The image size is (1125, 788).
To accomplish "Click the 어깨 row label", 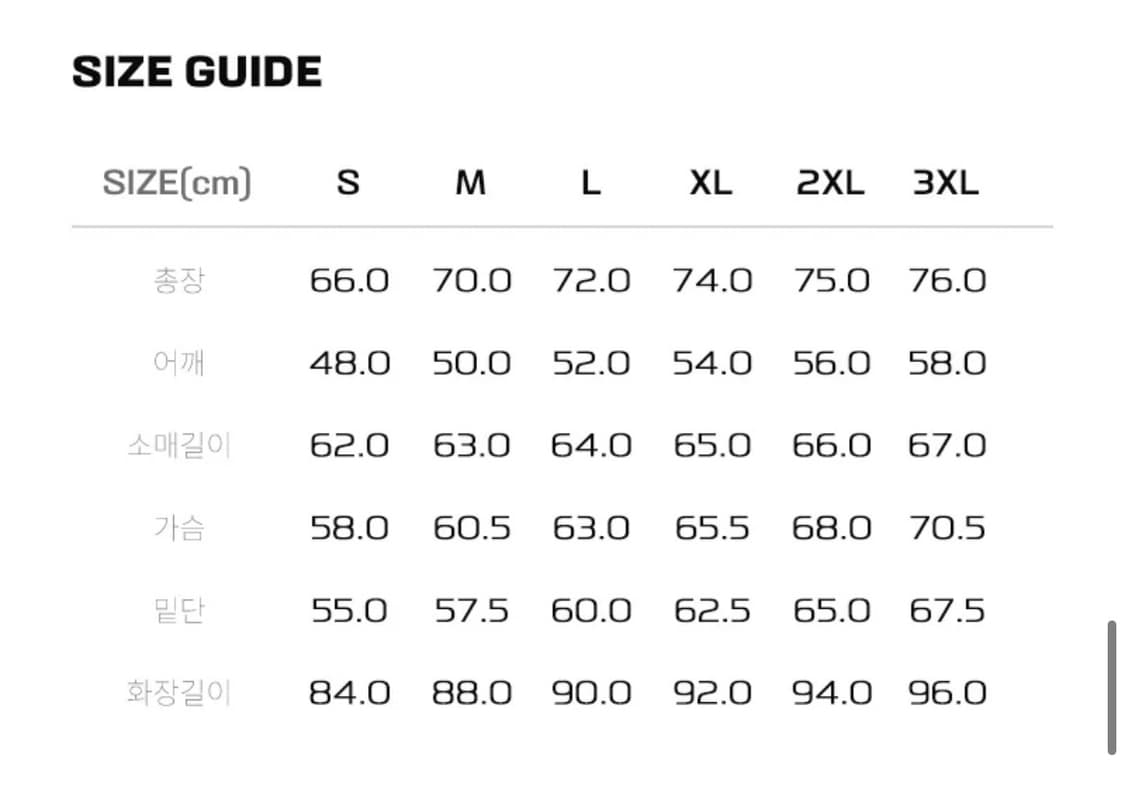I will pyautogui.click(x=179, y=362).
